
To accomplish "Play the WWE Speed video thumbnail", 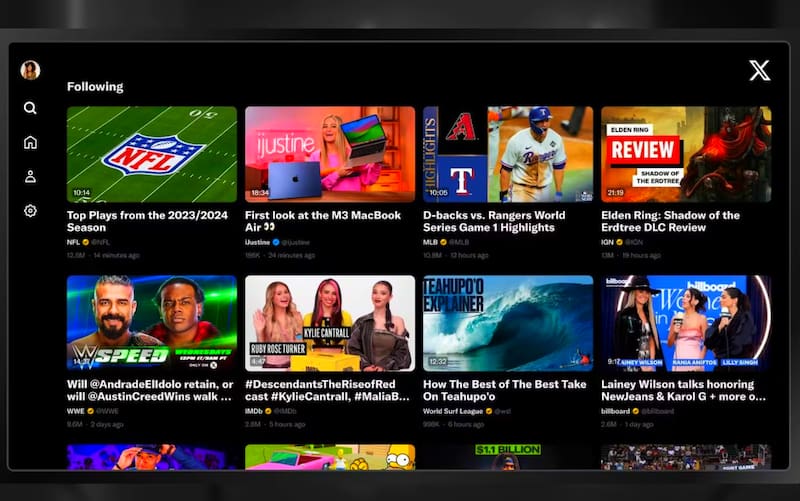I will click(151, 323).
